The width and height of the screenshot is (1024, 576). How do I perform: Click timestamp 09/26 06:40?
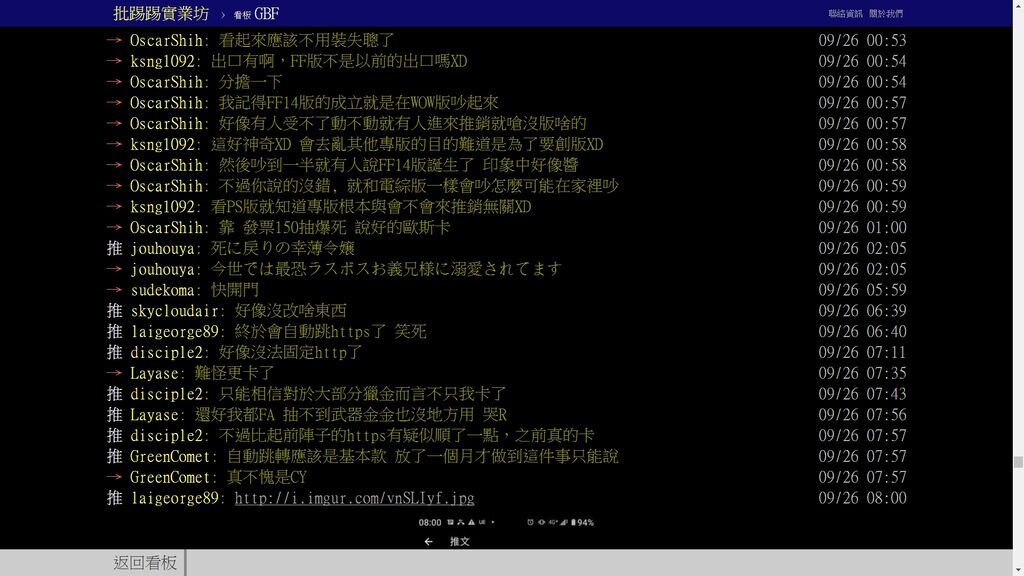pyautogui.click(x=862, y=332)
